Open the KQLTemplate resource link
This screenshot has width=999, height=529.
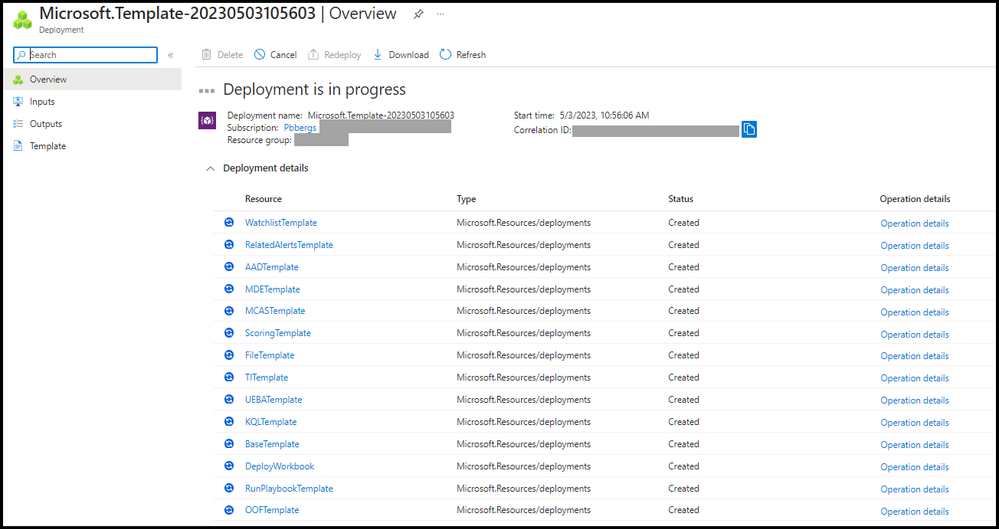coord(271,422)
